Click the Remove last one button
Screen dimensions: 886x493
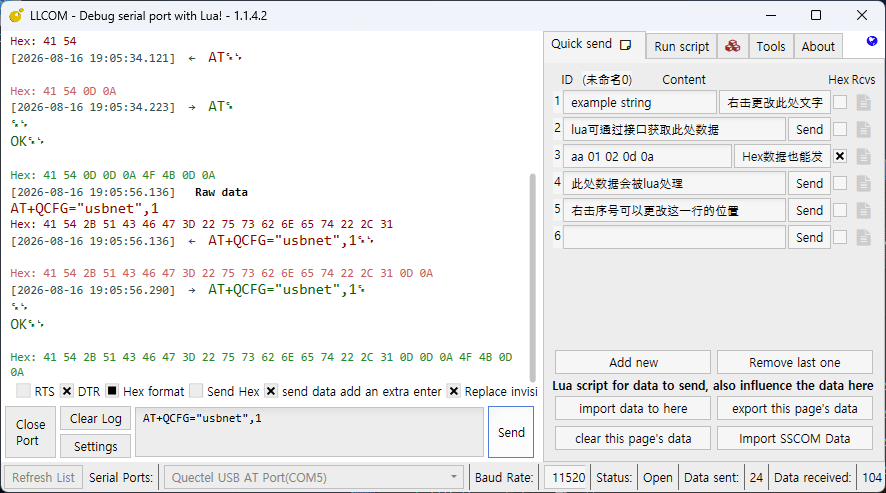click(794, 362)
